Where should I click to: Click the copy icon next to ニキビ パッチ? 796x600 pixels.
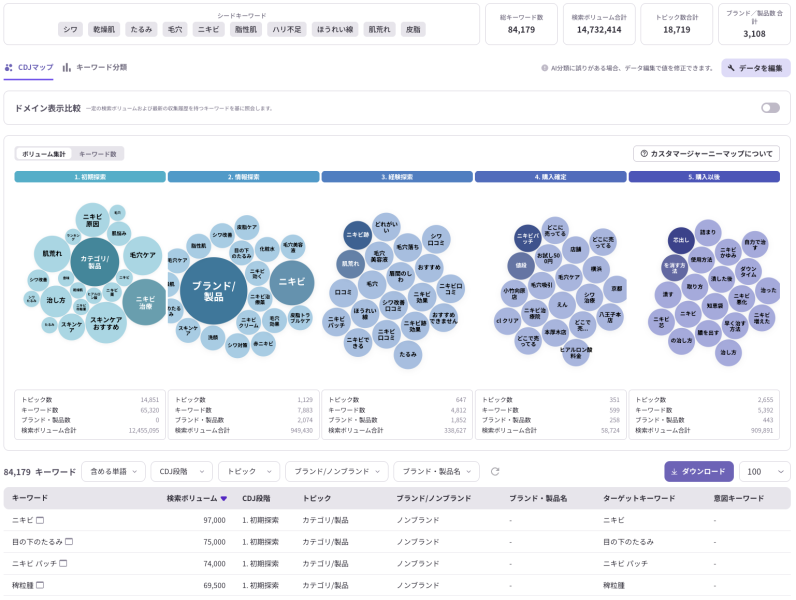point(63,563)
